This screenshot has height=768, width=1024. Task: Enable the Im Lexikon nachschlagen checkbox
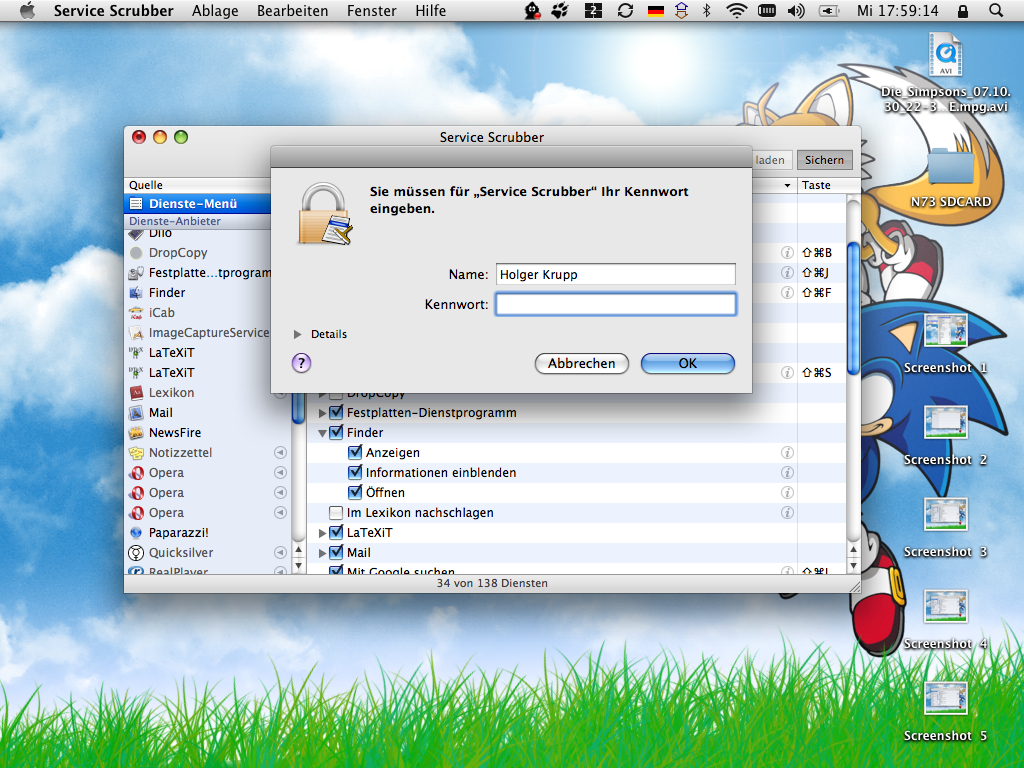[x=336, y=513]
